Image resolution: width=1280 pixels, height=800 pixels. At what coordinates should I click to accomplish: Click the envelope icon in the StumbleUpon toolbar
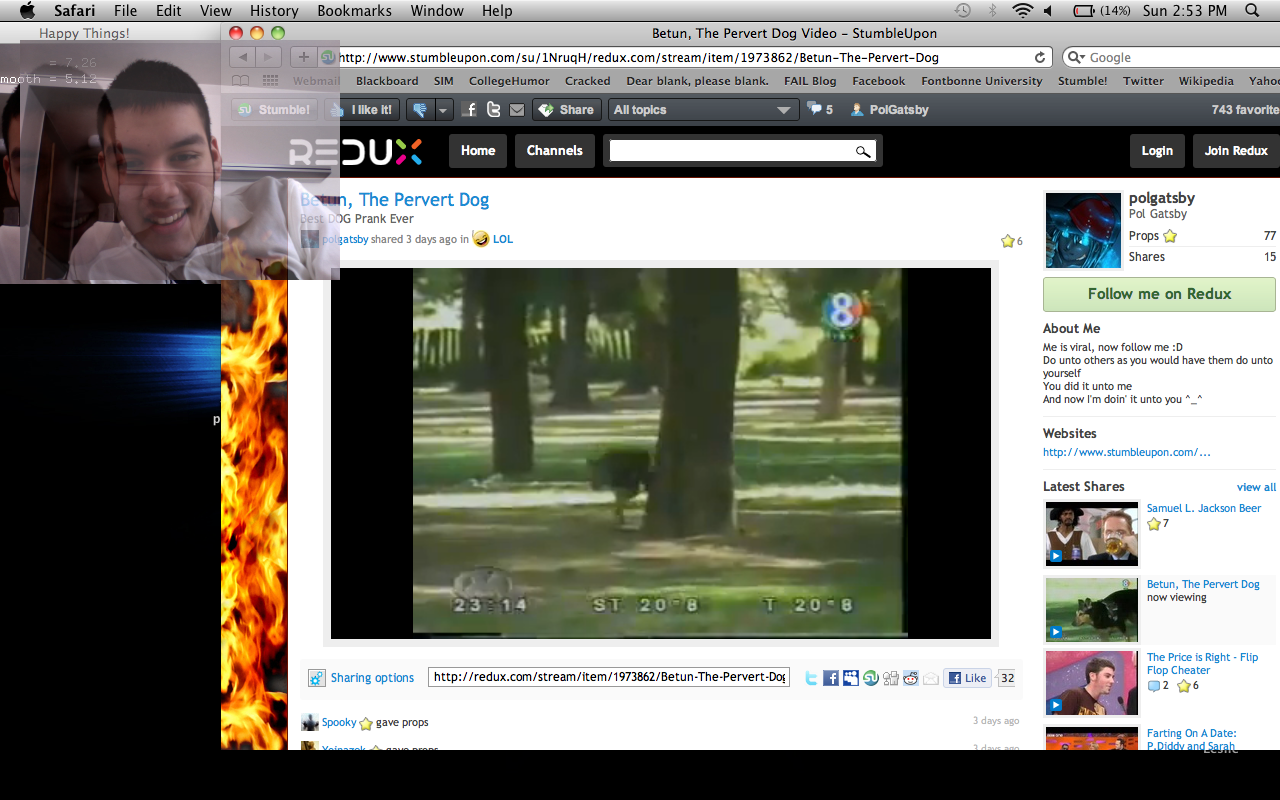pyautogui.click(x=516, y=110)
